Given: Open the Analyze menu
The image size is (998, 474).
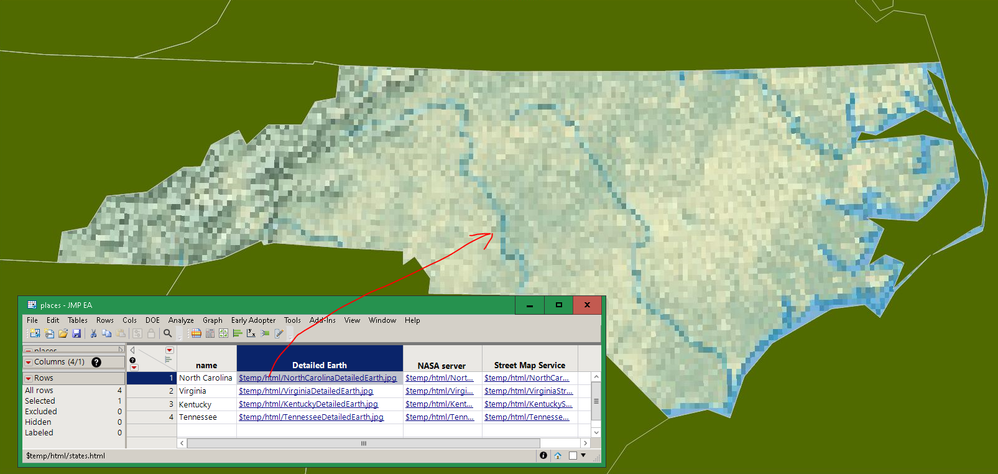Looking at the screenshot, I should (x=181, y=320).
